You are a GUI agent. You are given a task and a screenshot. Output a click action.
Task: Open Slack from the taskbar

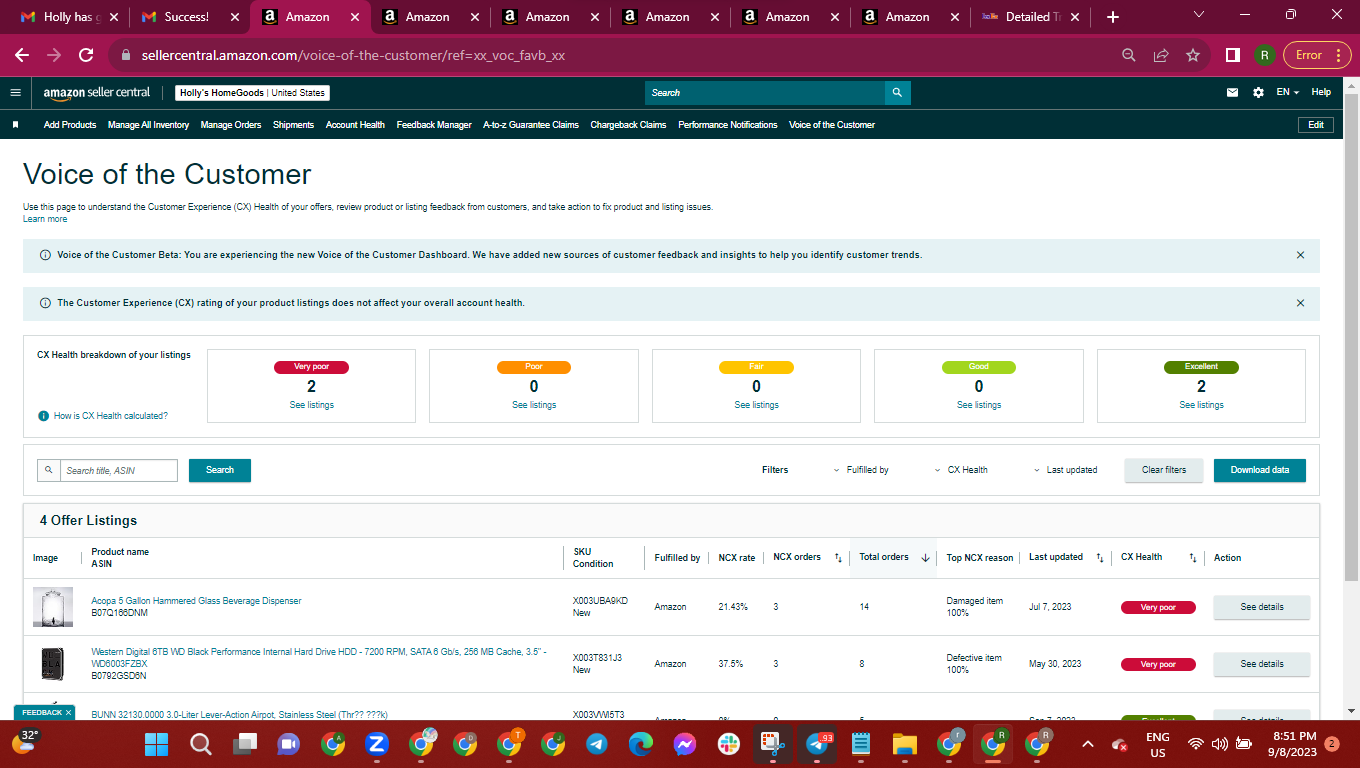click(729, 744)
